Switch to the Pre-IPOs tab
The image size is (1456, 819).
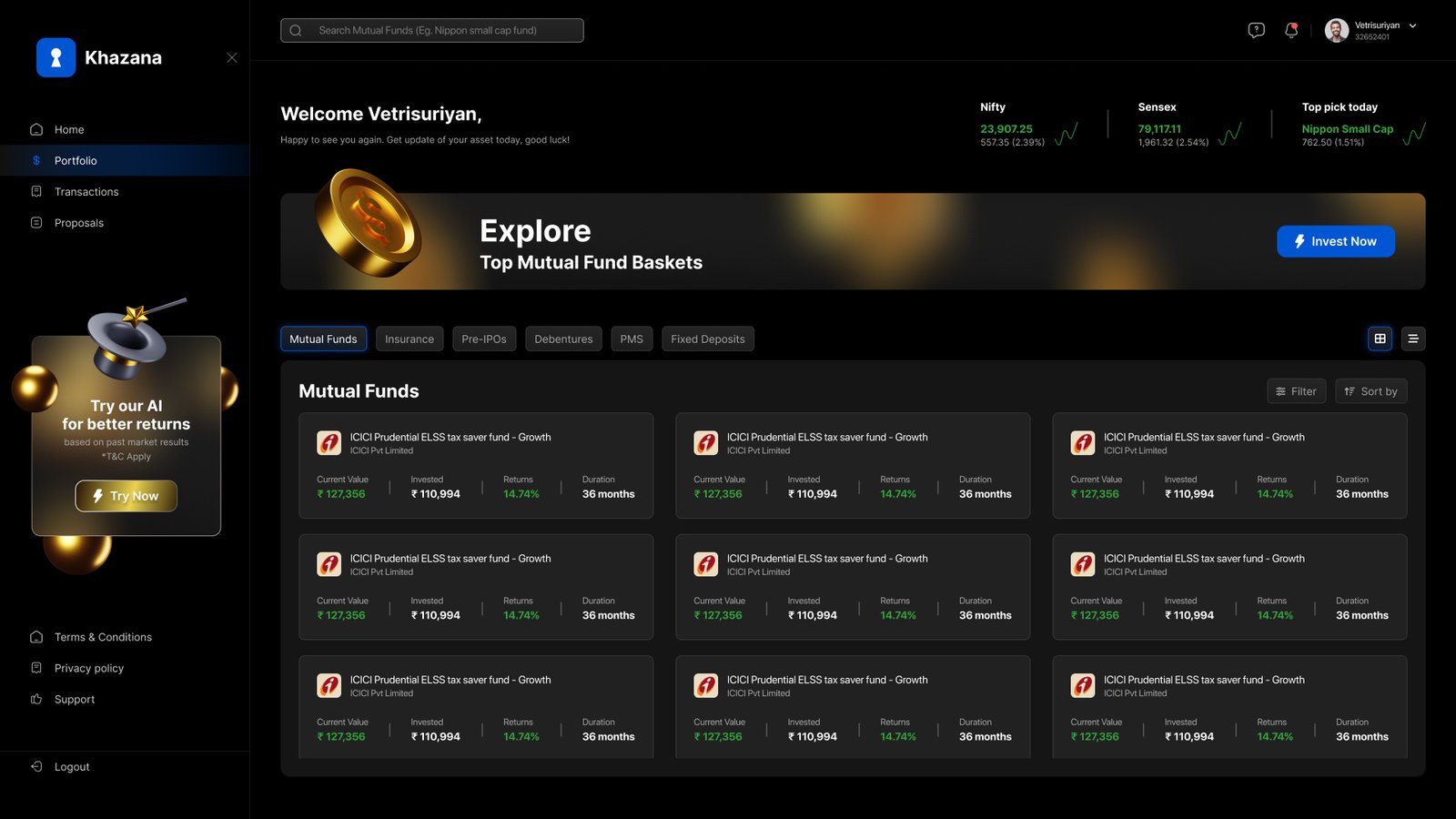pyautogui.click(x=484, y=339)
